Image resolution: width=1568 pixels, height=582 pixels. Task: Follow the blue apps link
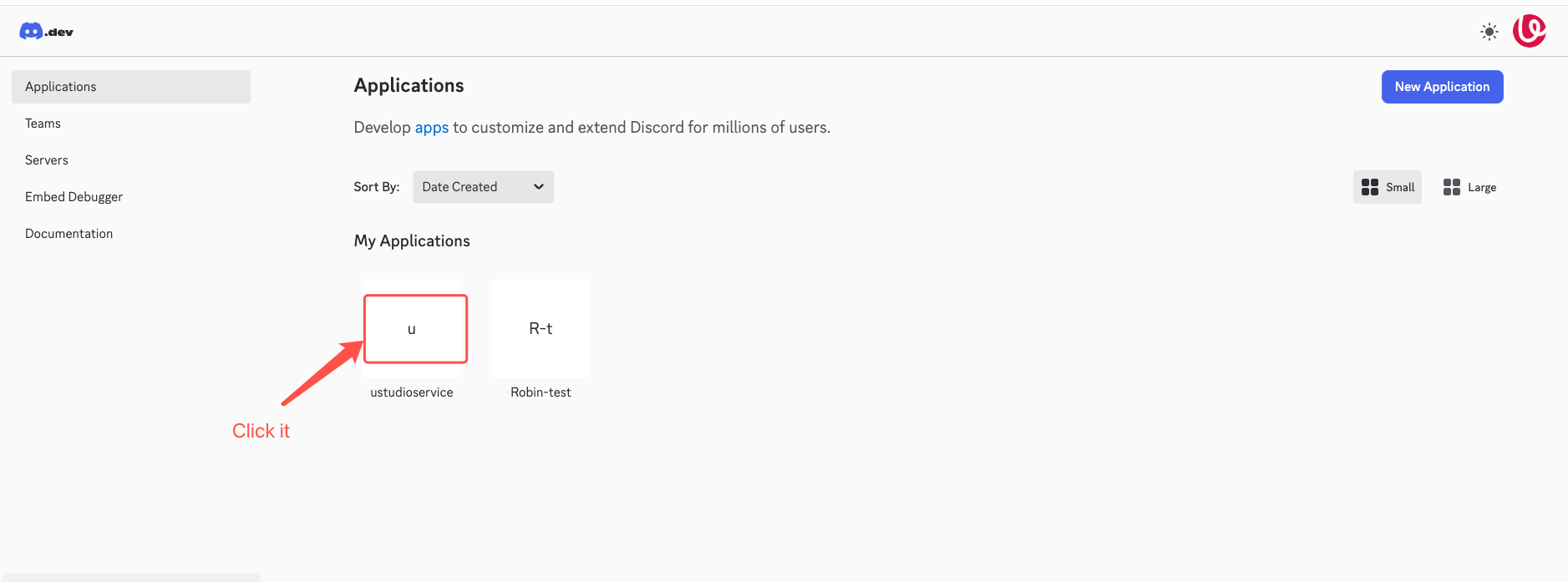click(431, 128)
